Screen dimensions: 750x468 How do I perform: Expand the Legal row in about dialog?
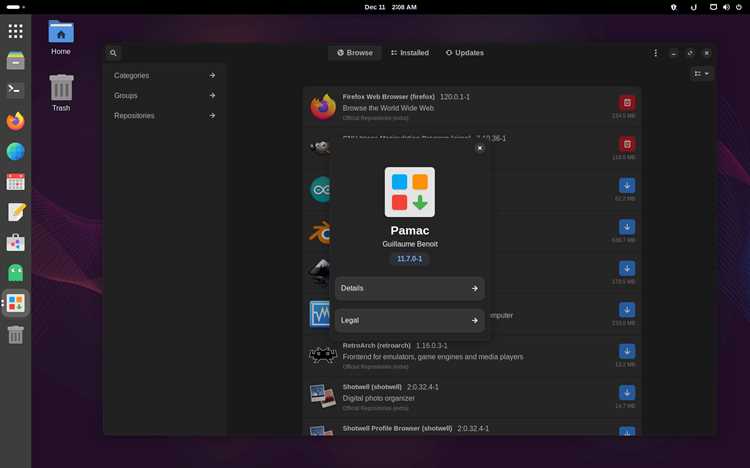click(410, 321)
